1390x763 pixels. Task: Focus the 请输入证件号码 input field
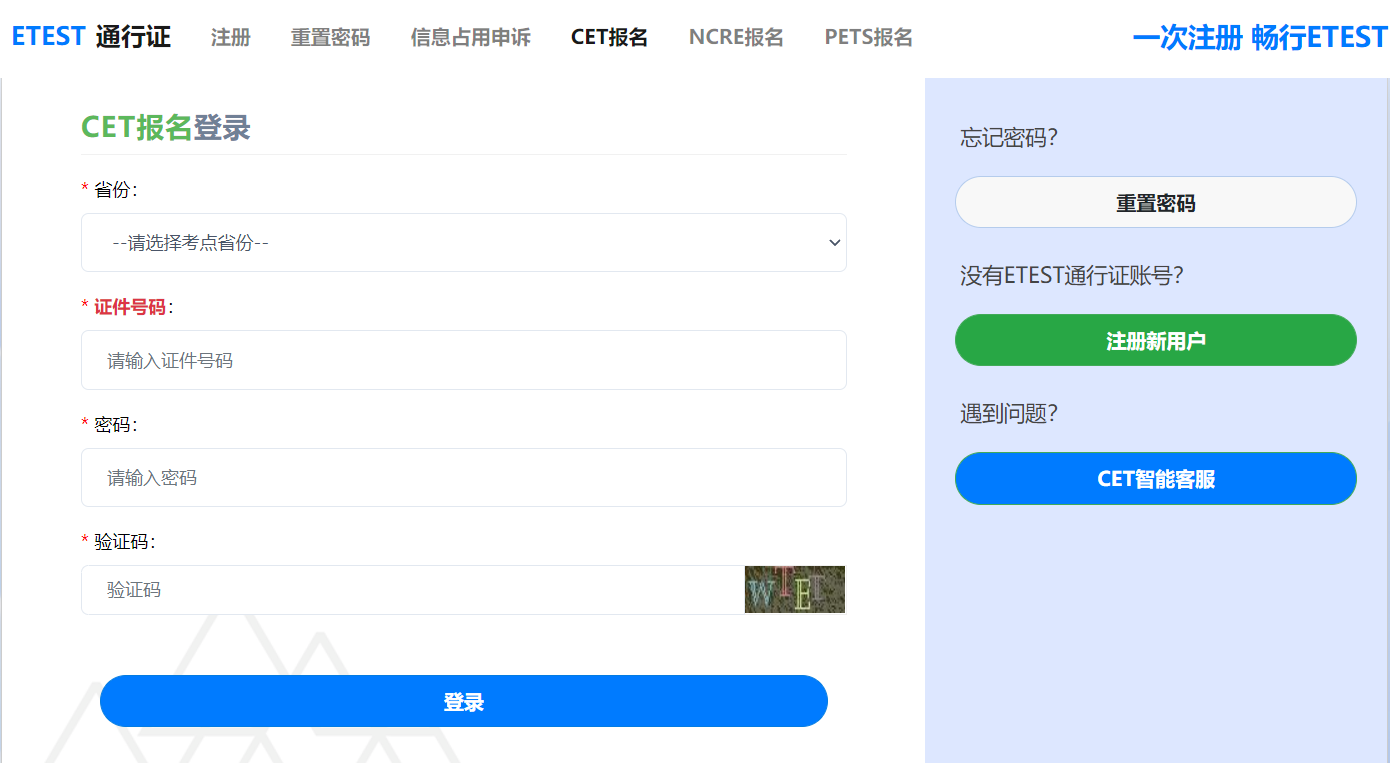click(463, 360)
